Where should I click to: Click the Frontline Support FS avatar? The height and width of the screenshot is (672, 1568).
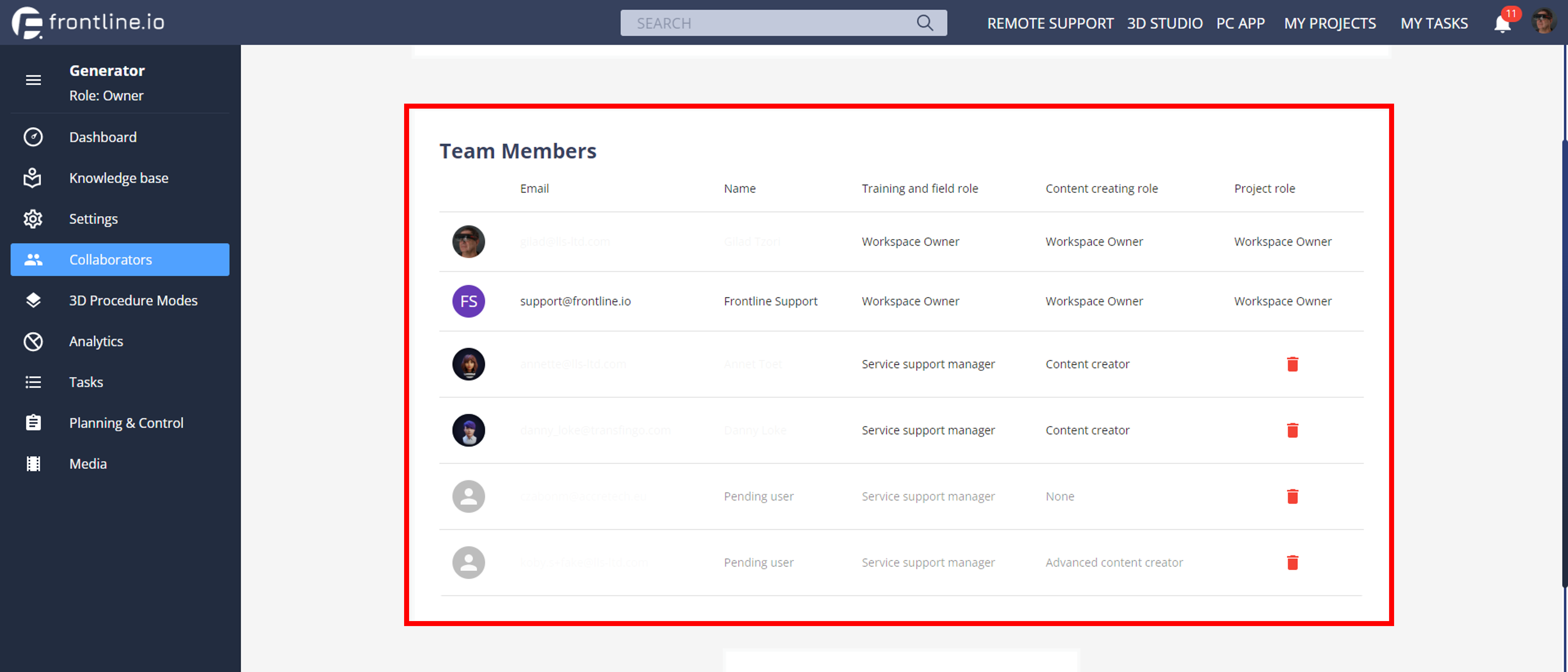click(x=468, y=302)
